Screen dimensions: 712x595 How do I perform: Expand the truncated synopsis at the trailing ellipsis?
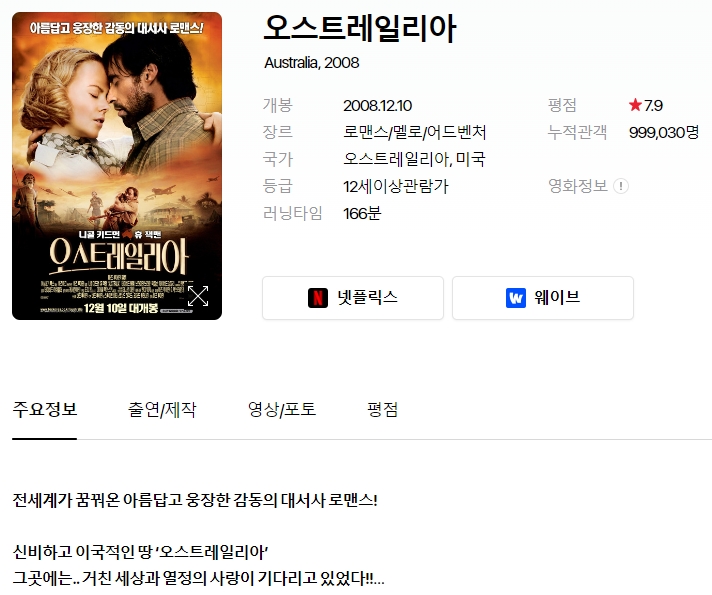coord(379,579)
